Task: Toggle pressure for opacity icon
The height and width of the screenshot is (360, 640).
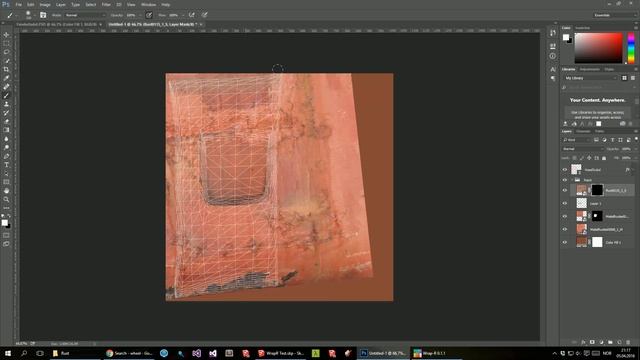Action: (x=149, y=15)
